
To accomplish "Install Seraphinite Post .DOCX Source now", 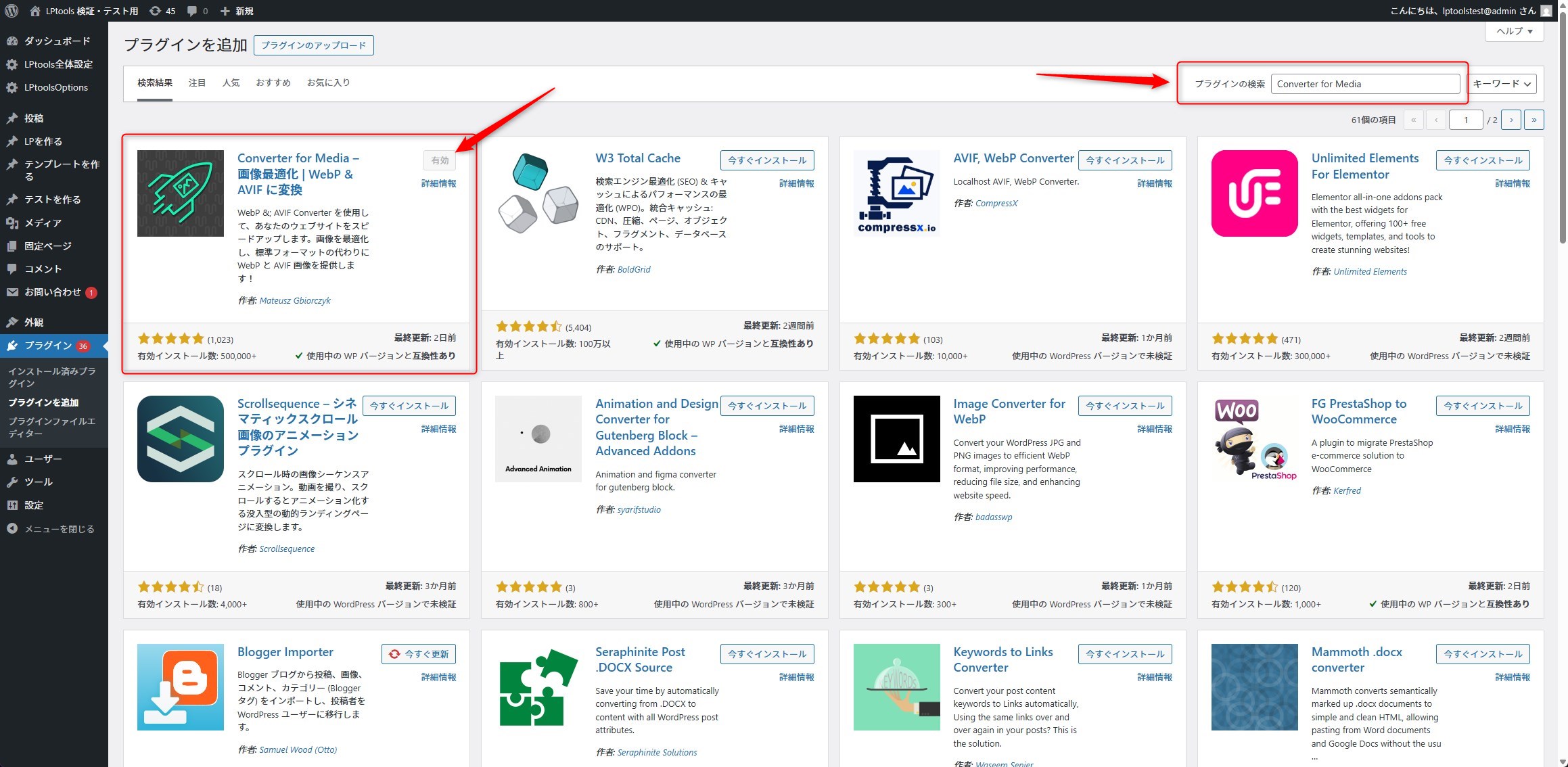I will coord(767,654).
